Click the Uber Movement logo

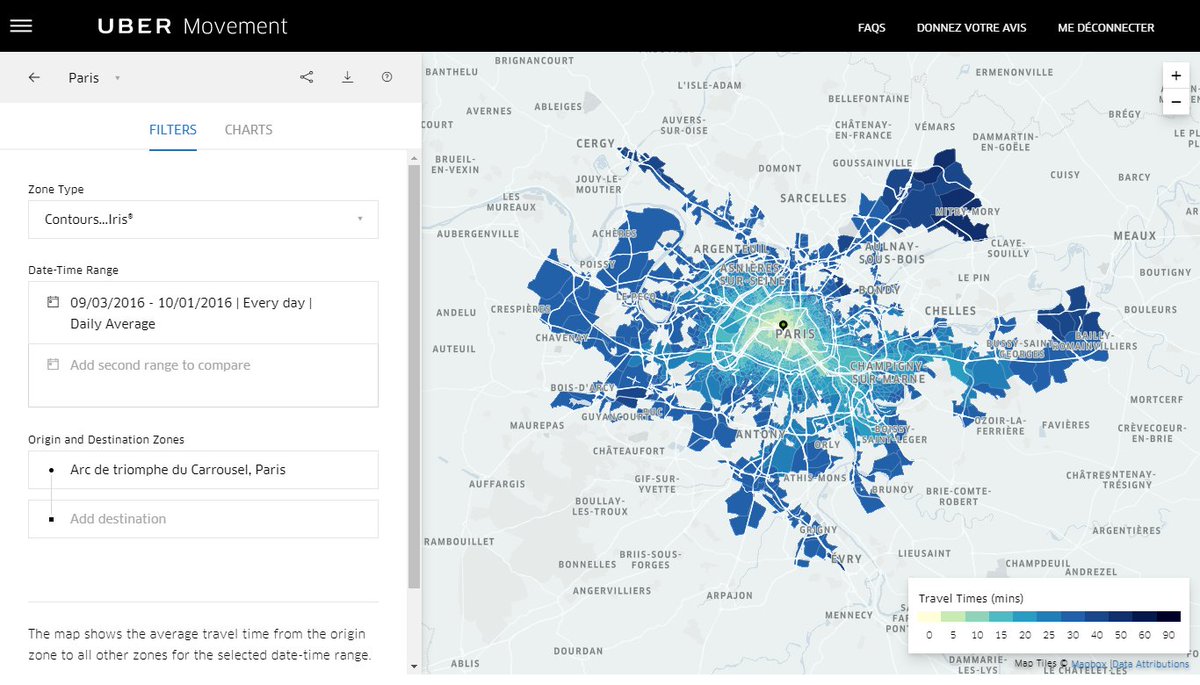point(192,26)
